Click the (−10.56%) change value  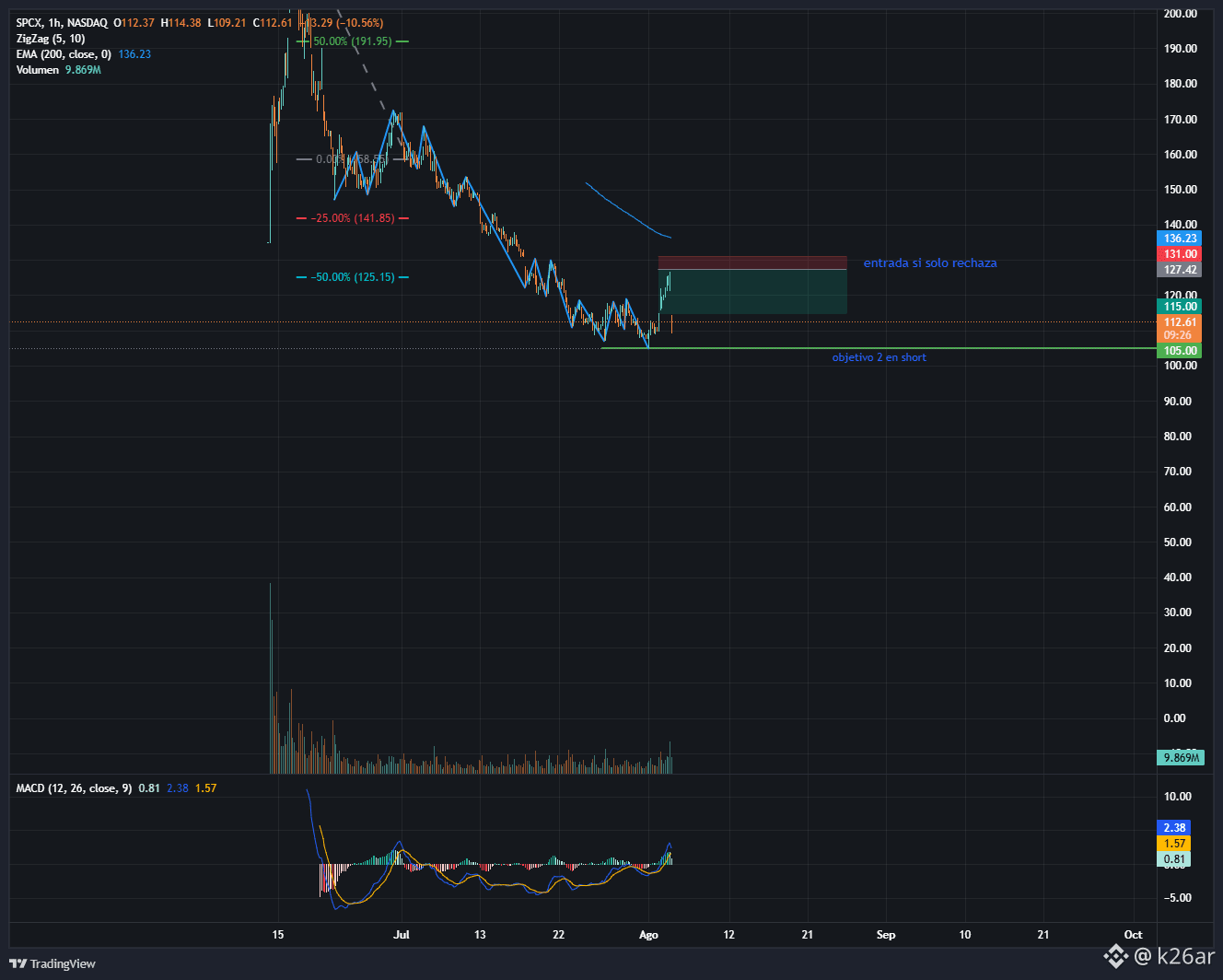[x=360, y=23]
